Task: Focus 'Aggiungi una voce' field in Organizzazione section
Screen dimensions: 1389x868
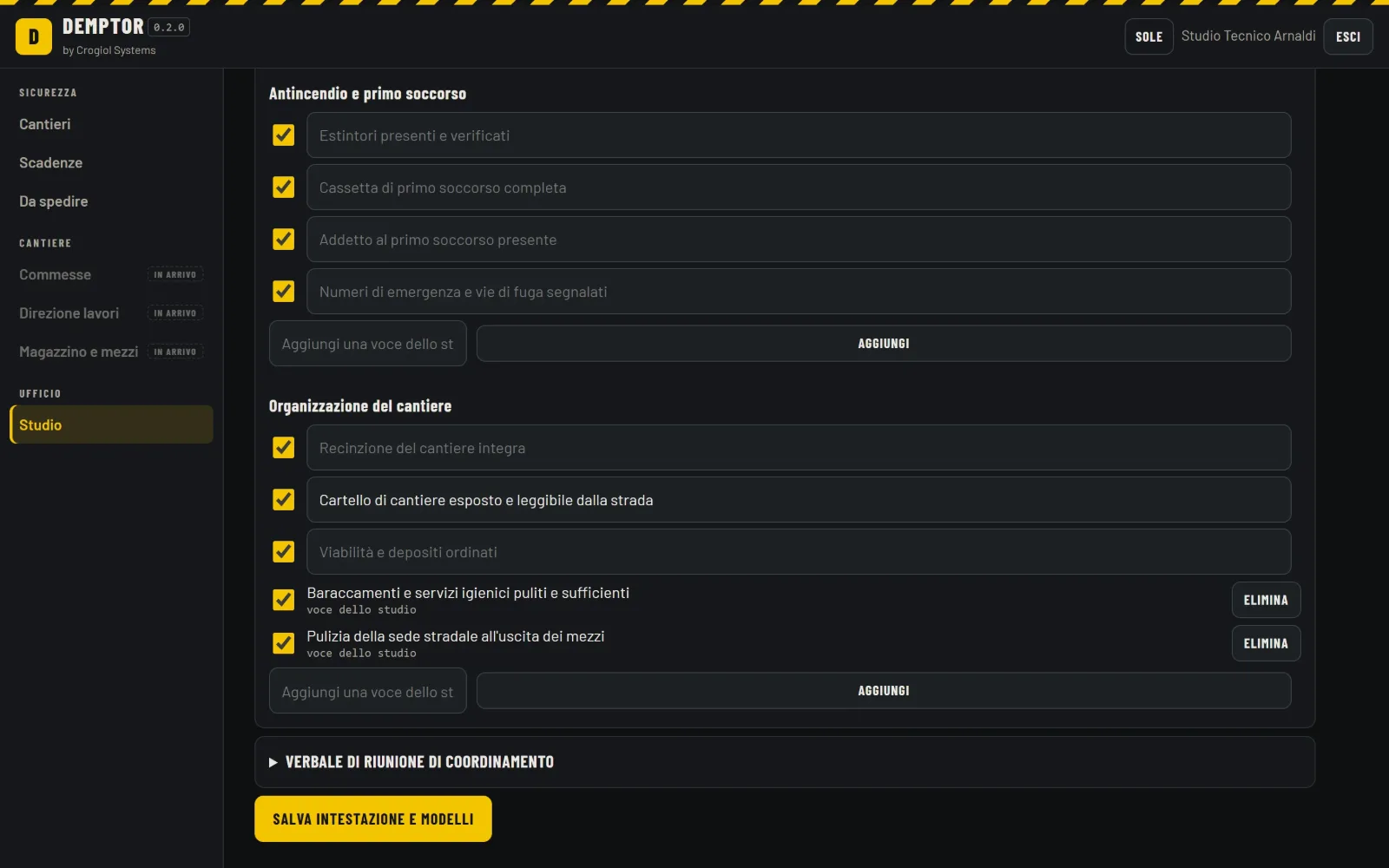Action: tap(368, 691)
